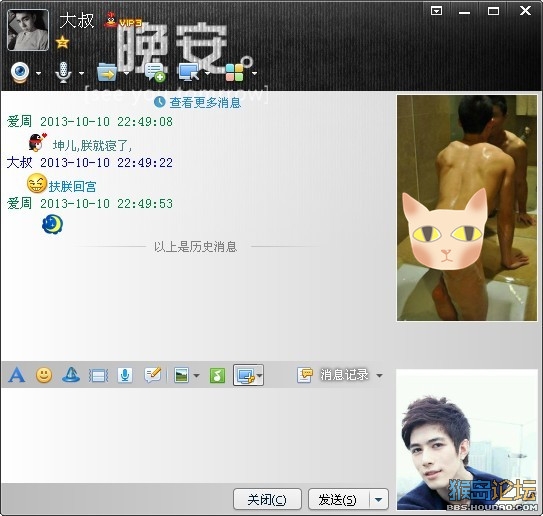Click the timestamp 2013-10-10 22:49:22
This screenshot has height=516, width=543.
(x=106, y=163)
